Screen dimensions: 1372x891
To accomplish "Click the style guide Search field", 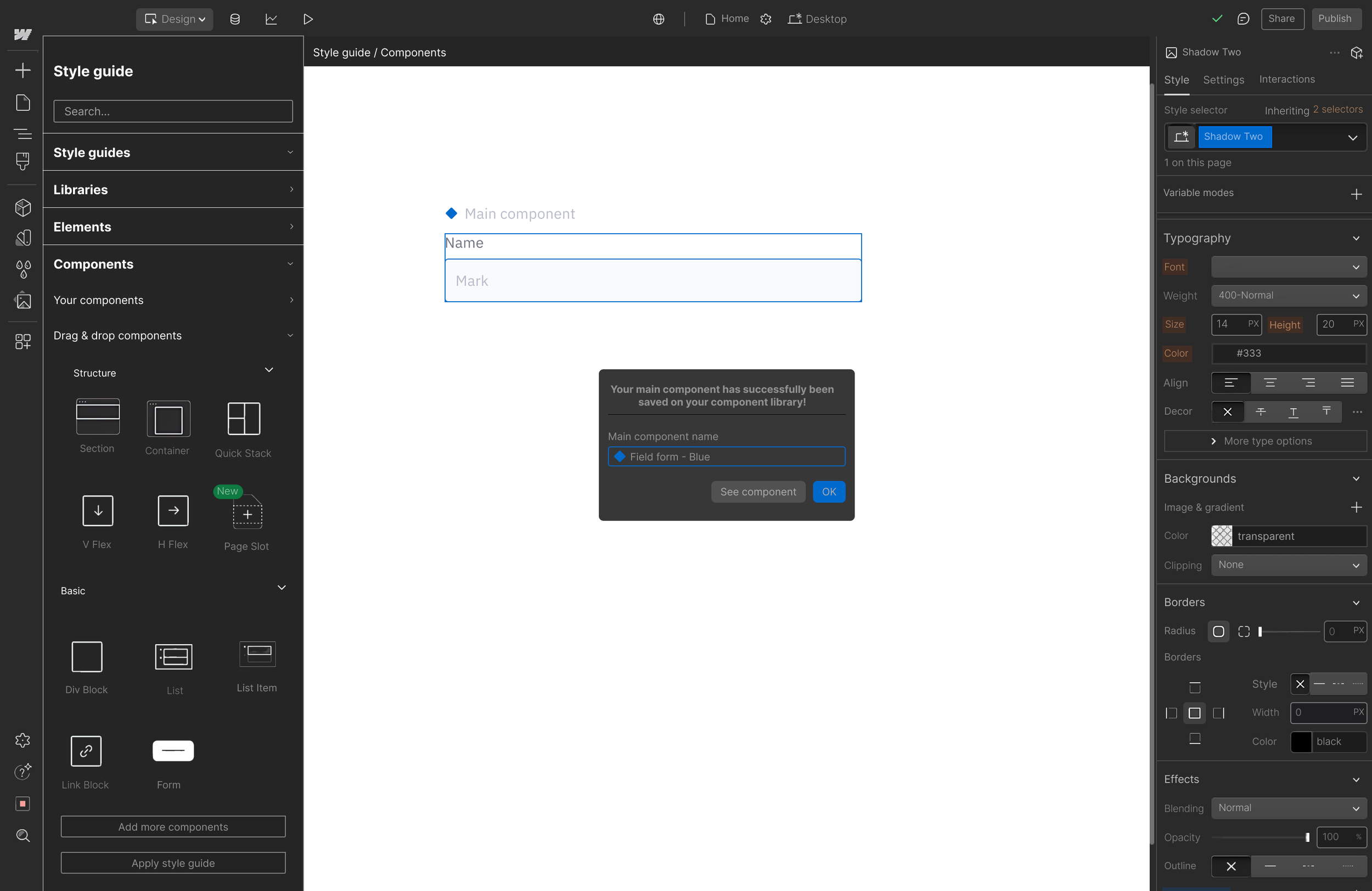I will 173,111.
